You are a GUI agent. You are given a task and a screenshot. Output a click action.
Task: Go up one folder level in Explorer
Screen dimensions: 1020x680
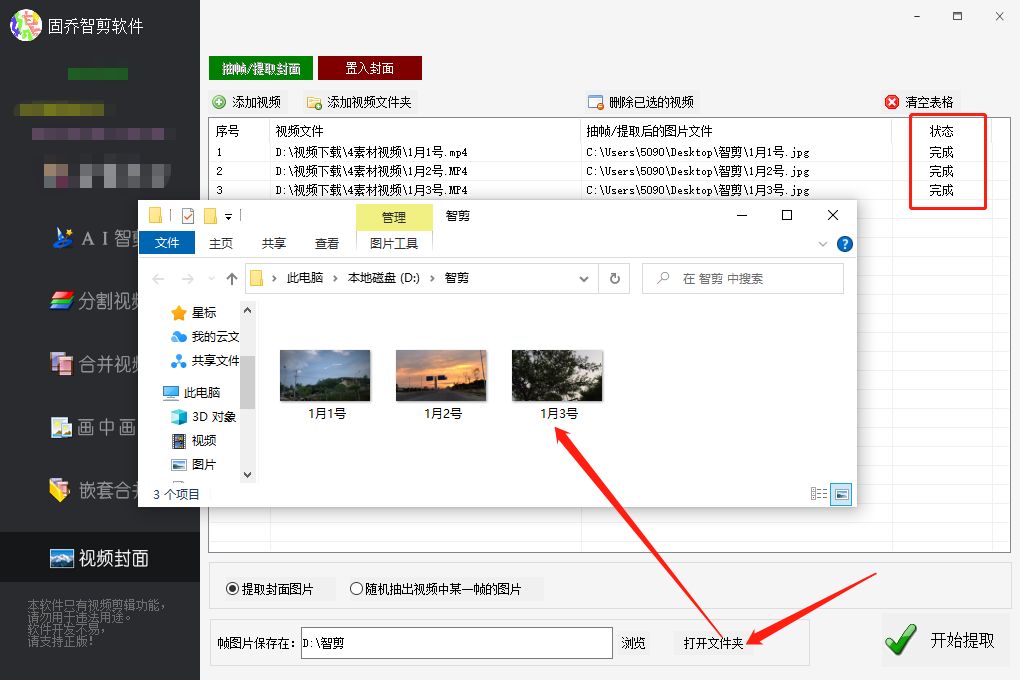[232, 279]
